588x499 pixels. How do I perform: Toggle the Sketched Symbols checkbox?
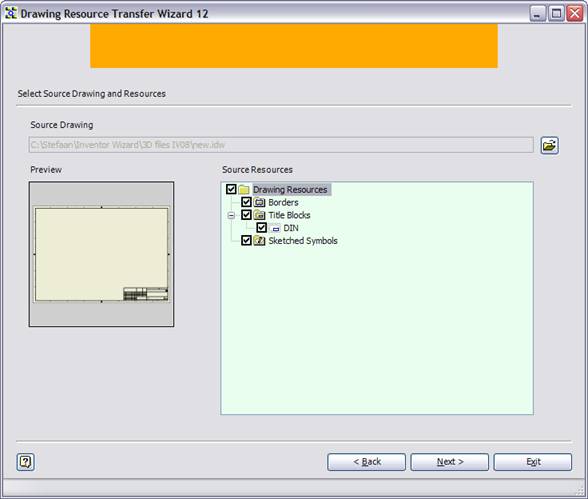point(246,240)
